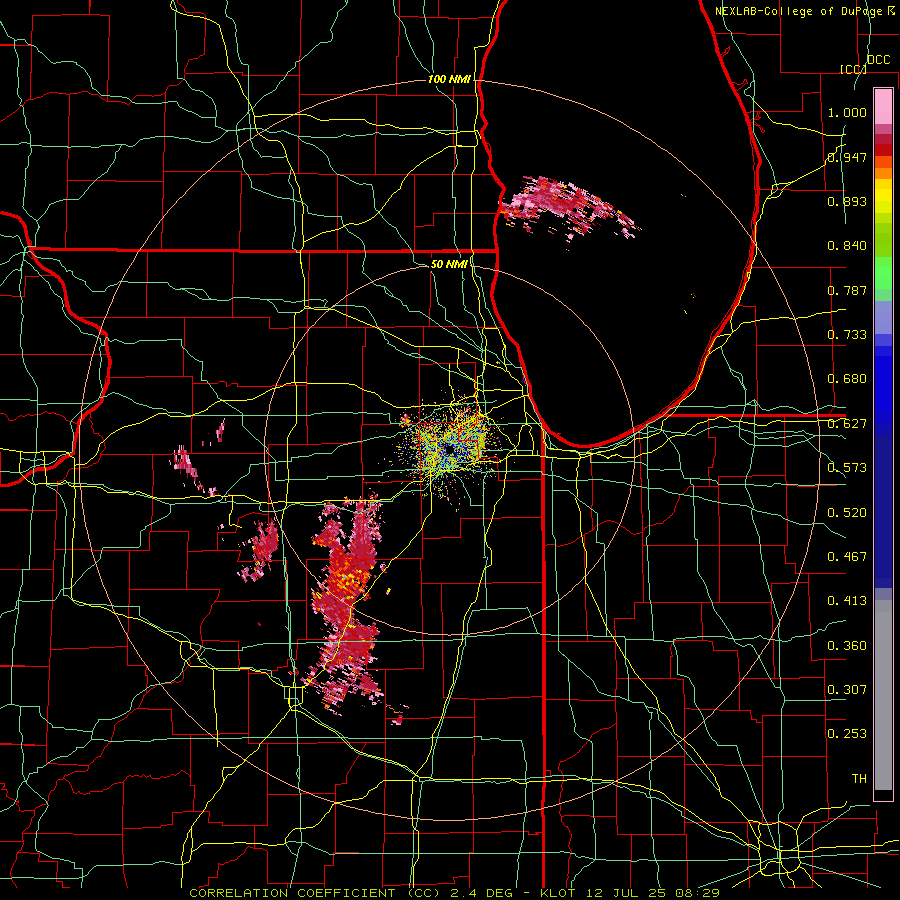Select the 0.307 scale value
Viewport: 900px width, 900px height.
point(847,690)
